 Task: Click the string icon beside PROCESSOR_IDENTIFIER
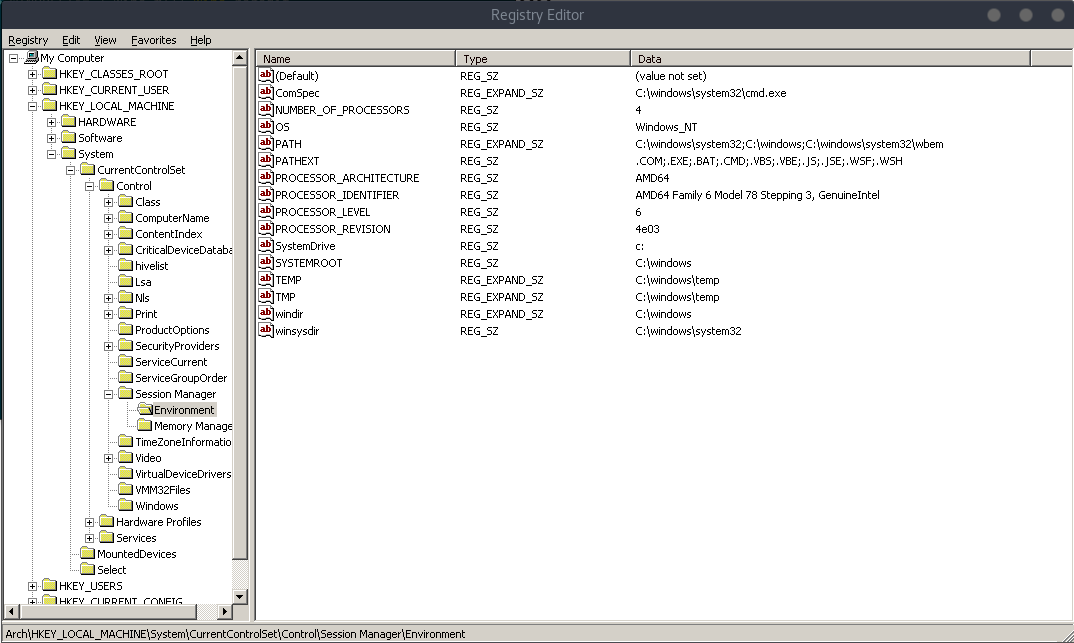point(266,194)
